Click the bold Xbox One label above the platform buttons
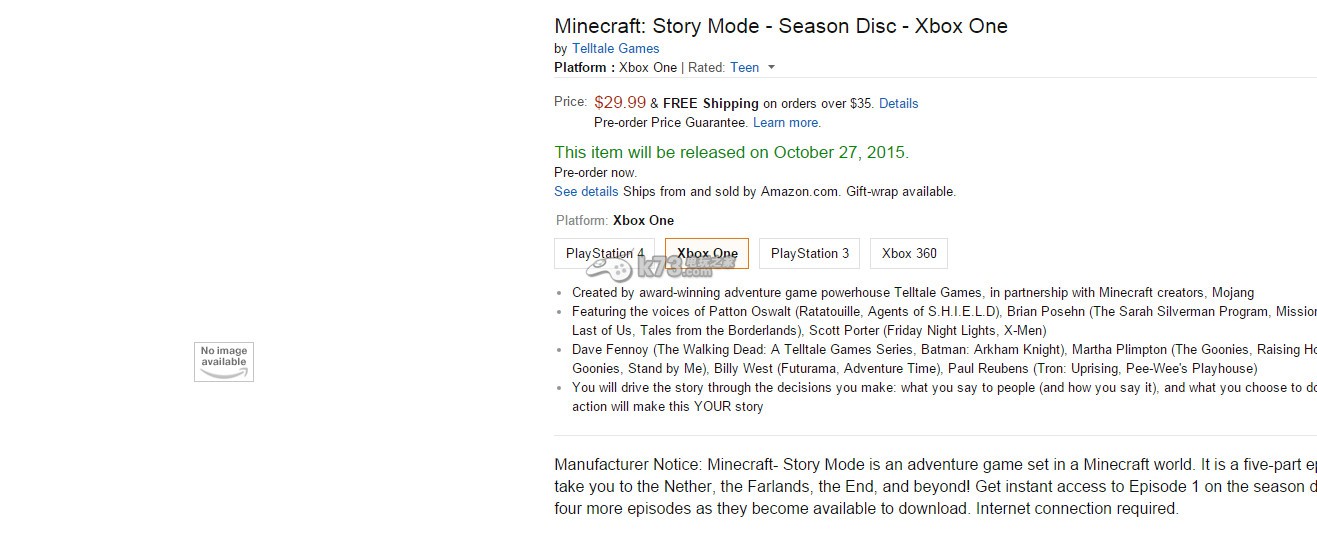This screenshot has width=1317, height=533. [643, 220]
